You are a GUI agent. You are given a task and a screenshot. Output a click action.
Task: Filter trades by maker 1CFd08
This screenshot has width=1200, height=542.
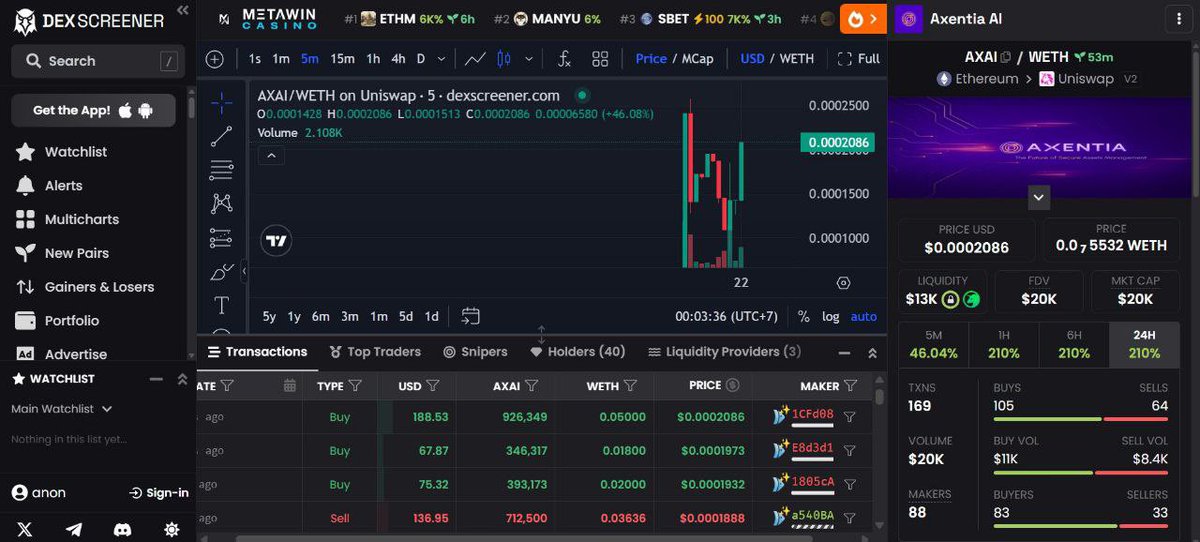pos(849,417)
